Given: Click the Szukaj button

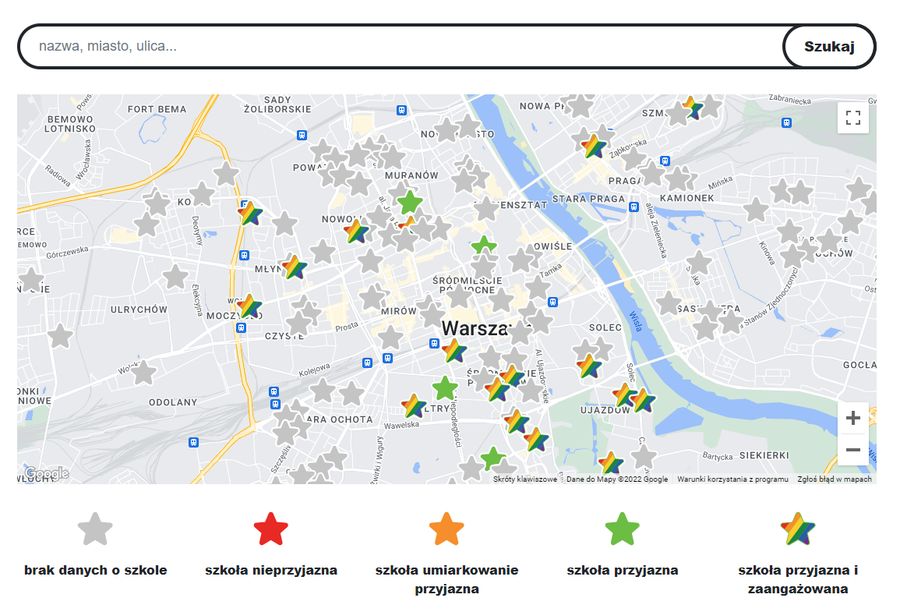Looking at the screenshot, I should tap(829, 47).
